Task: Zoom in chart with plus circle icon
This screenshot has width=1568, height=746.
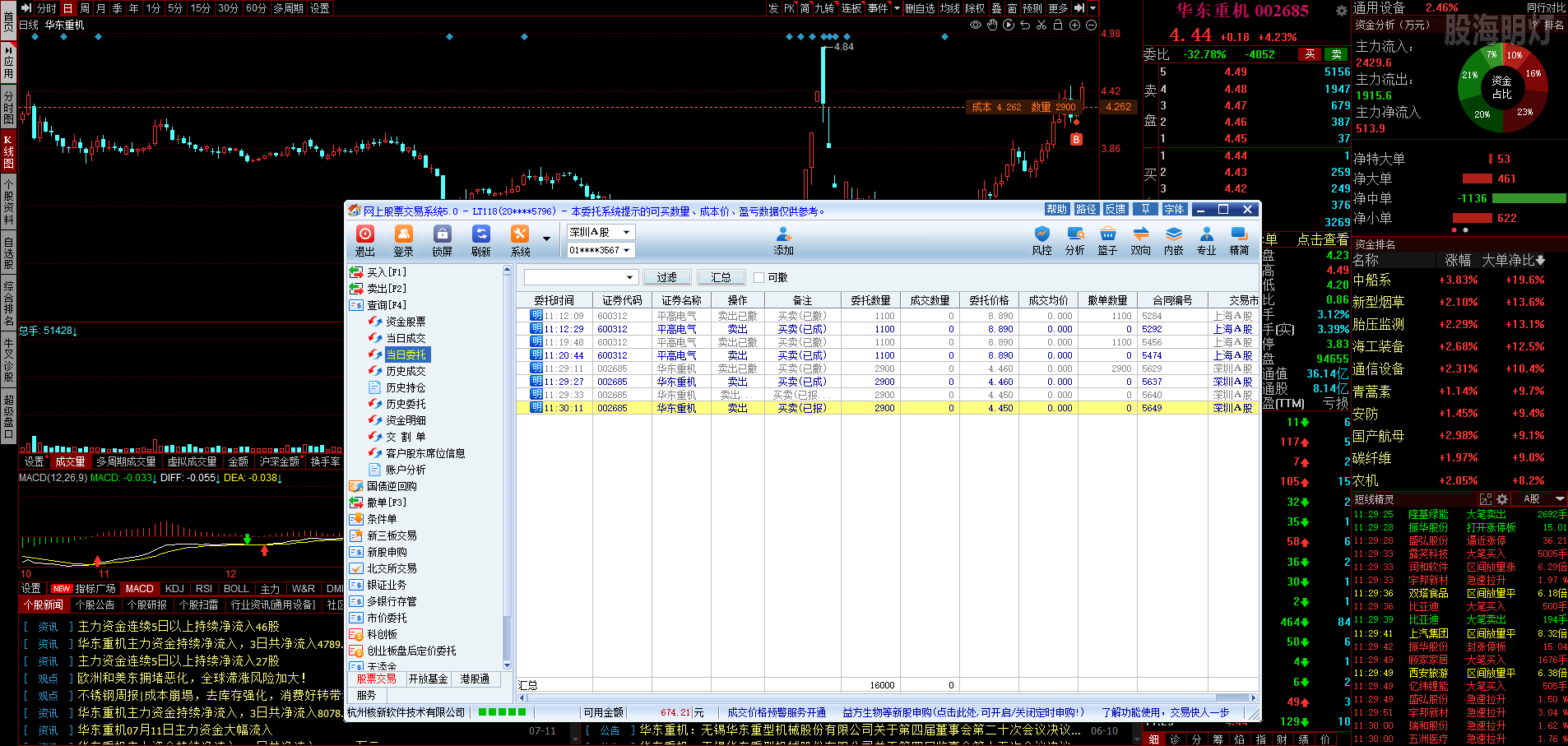Action: pyautogui.click(x=1074, y=25)
